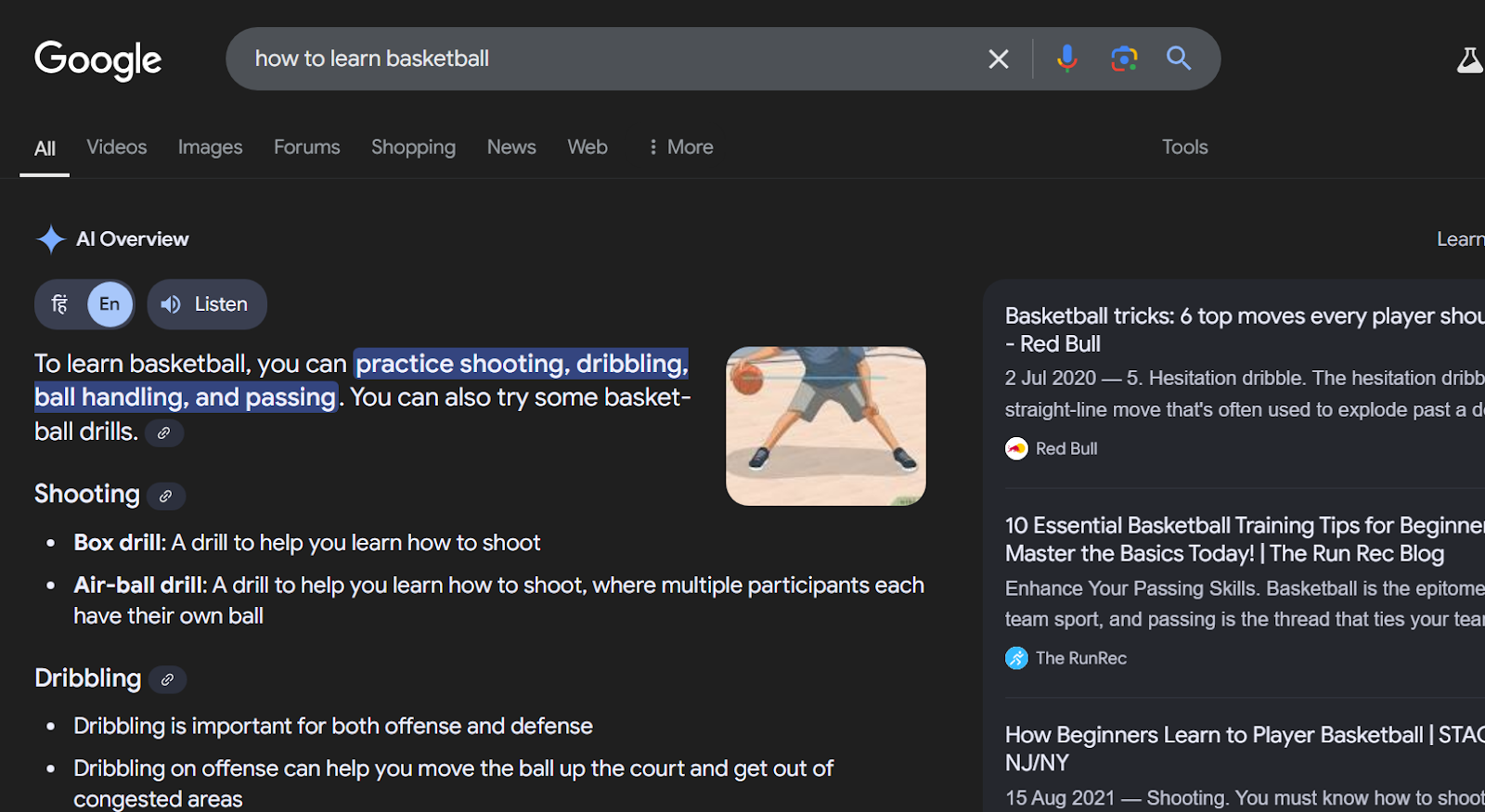The width and height of the screenshot is (1485, 812).
Task: Click the Google logo
Action: (98, 60)
